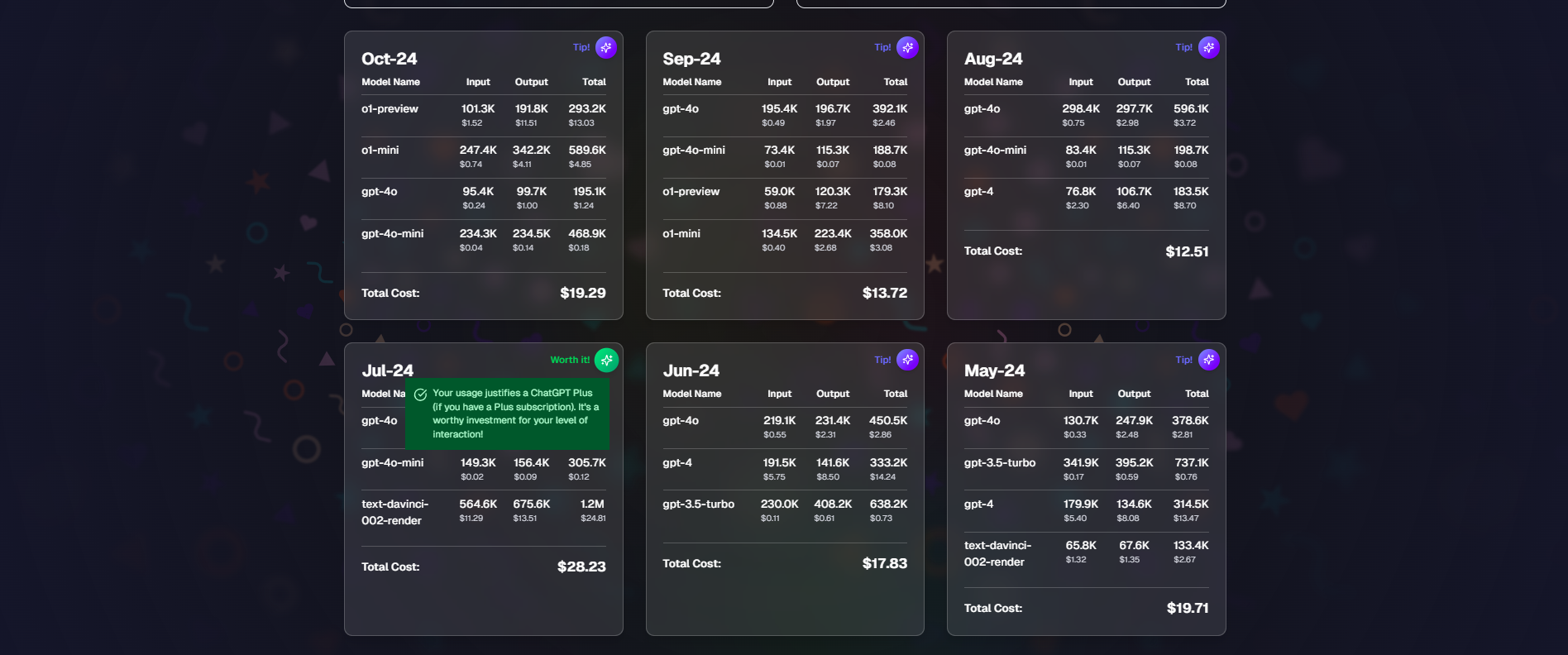The height and width of the screenshot is (655, 1568).
Task: Click text-davinci-002-render name in May-24
Action: (997, 554)
